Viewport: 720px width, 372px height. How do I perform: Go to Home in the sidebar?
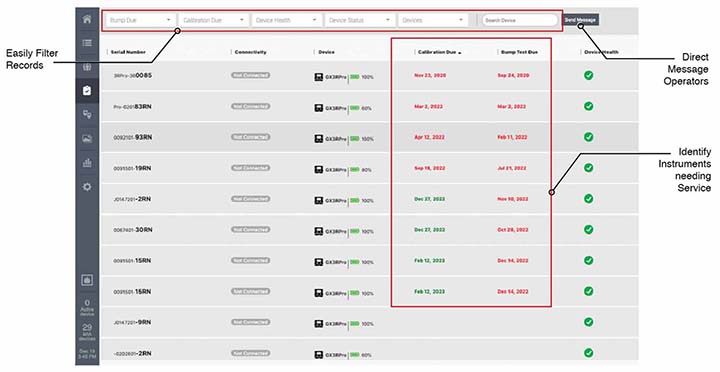pos(87,19)
